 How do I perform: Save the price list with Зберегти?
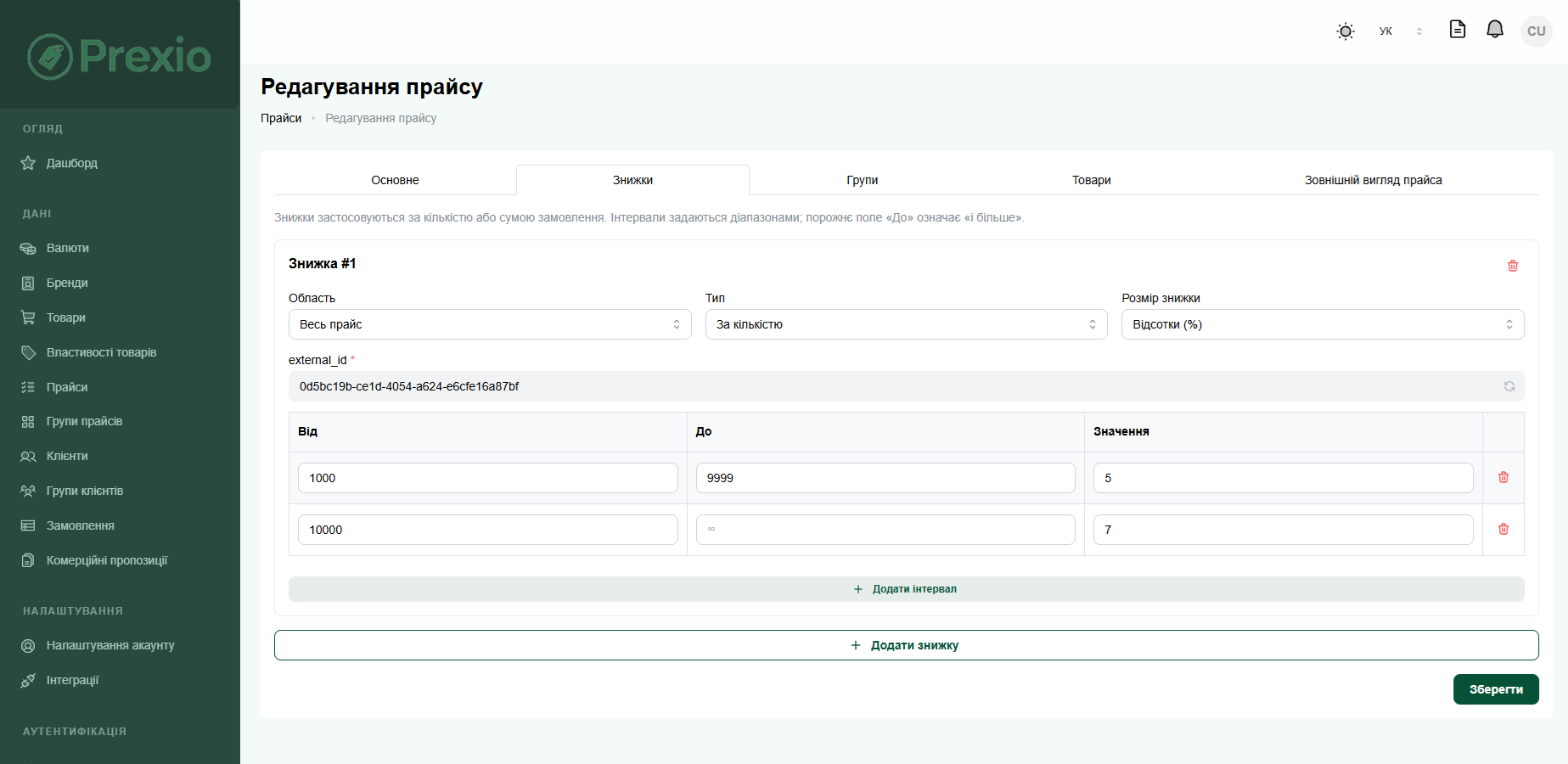pyautogui.click(x=1496, y=689)
